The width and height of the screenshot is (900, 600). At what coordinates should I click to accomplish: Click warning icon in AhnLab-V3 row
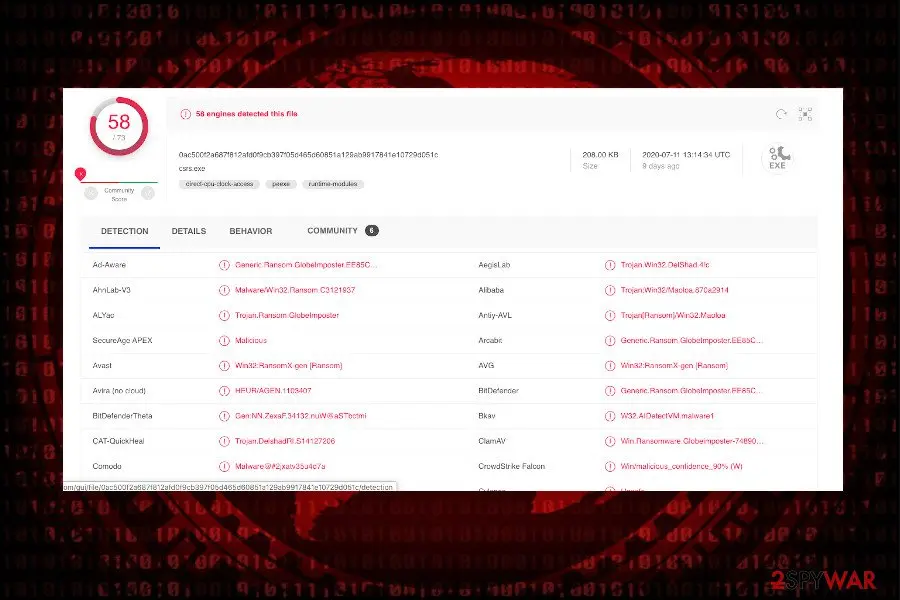click(x=224, y=291)
